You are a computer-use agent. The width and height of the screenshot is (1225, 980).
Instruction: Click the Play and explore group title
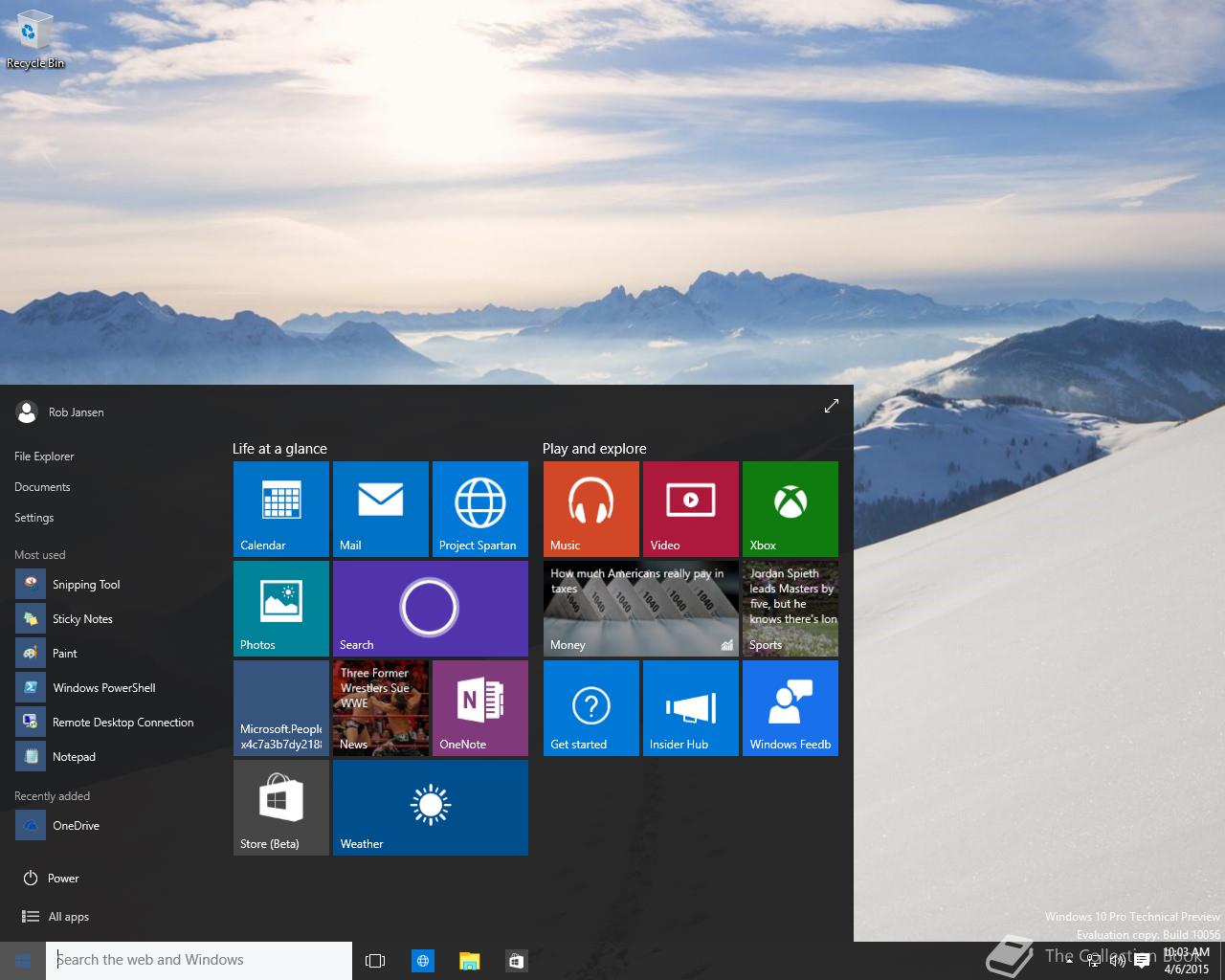pos(594,449)
